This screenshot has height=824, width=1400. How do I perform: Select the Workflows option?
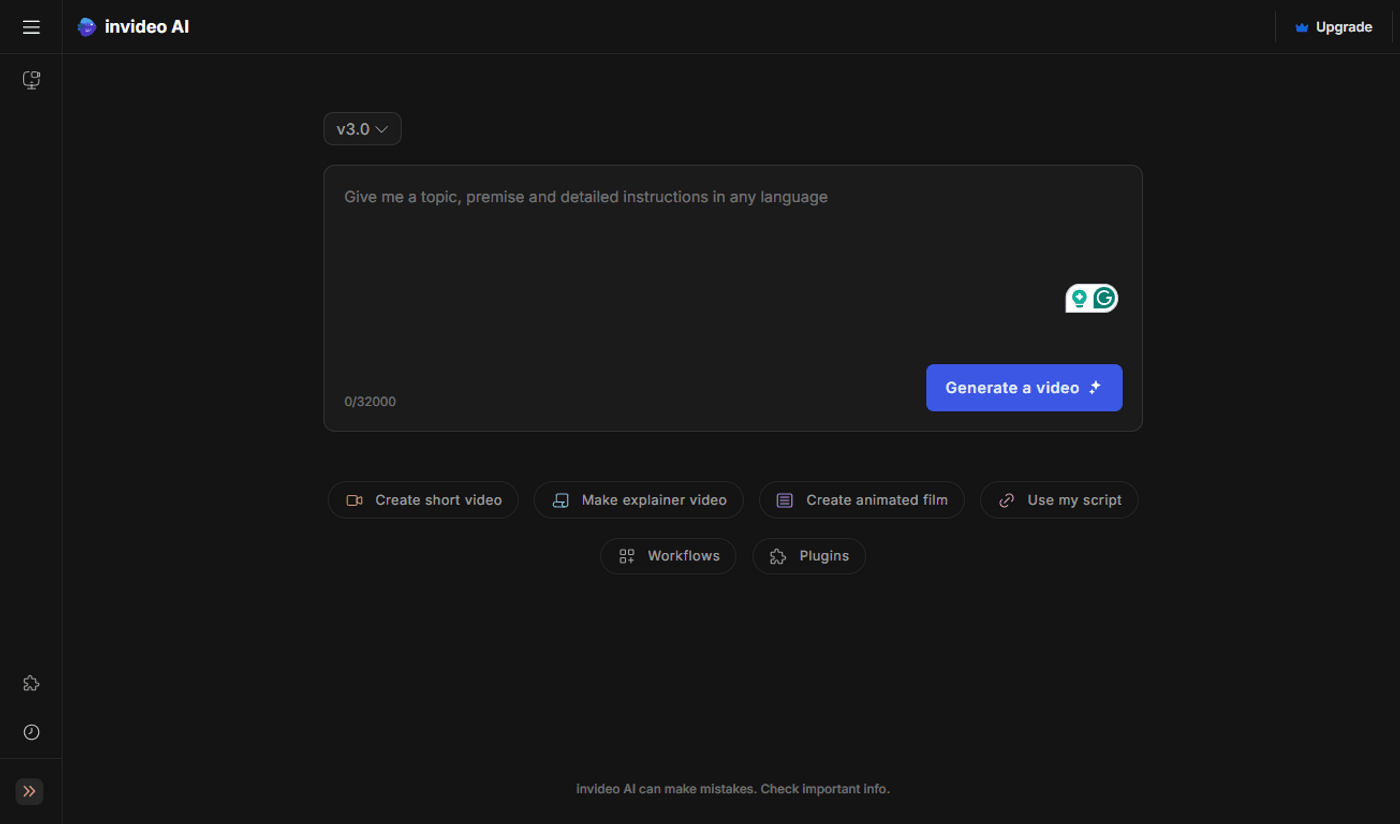pos(668,556)
